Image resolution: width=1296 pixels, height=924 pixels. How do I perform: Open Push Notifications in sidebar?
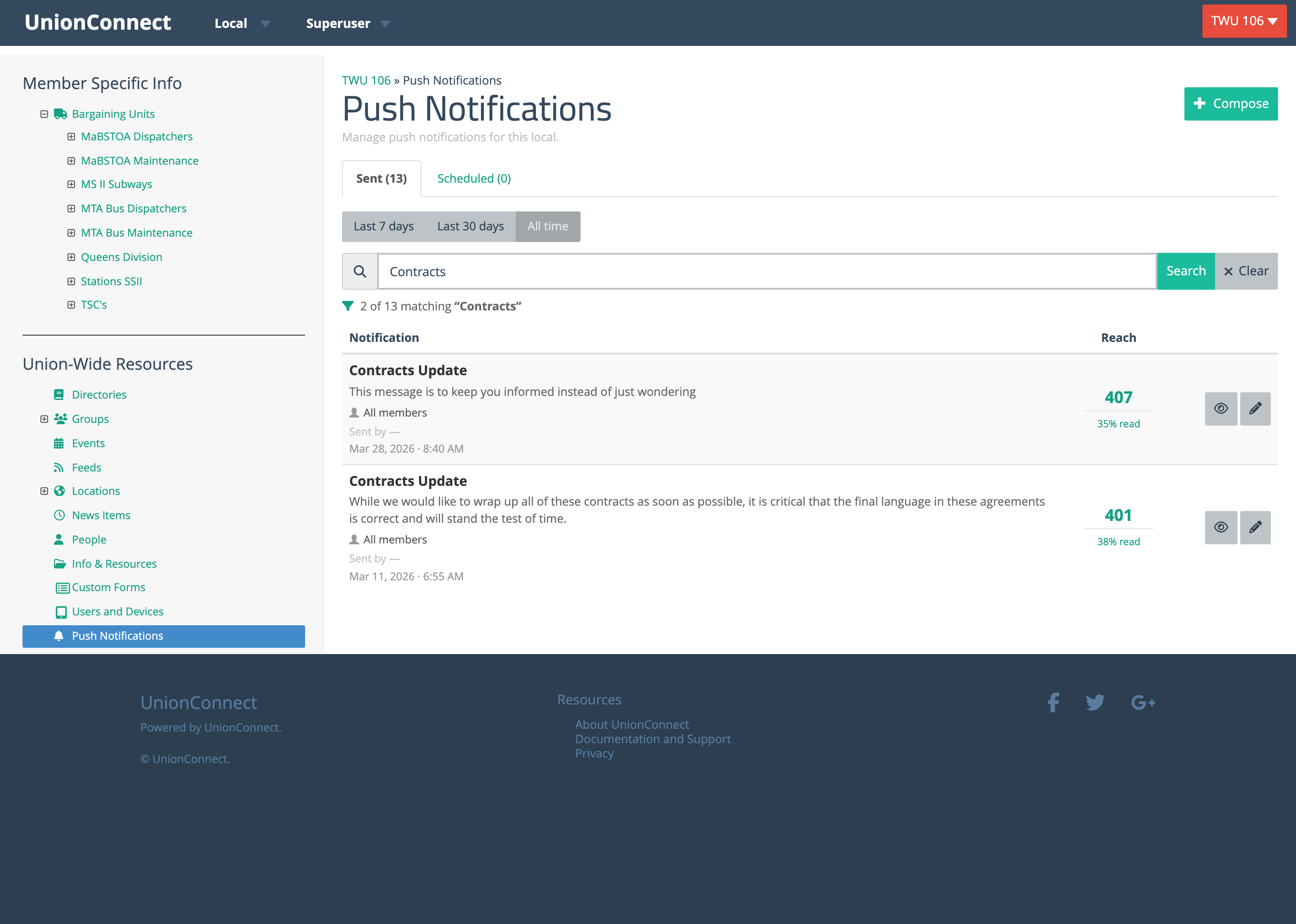[x=163, y=636]
